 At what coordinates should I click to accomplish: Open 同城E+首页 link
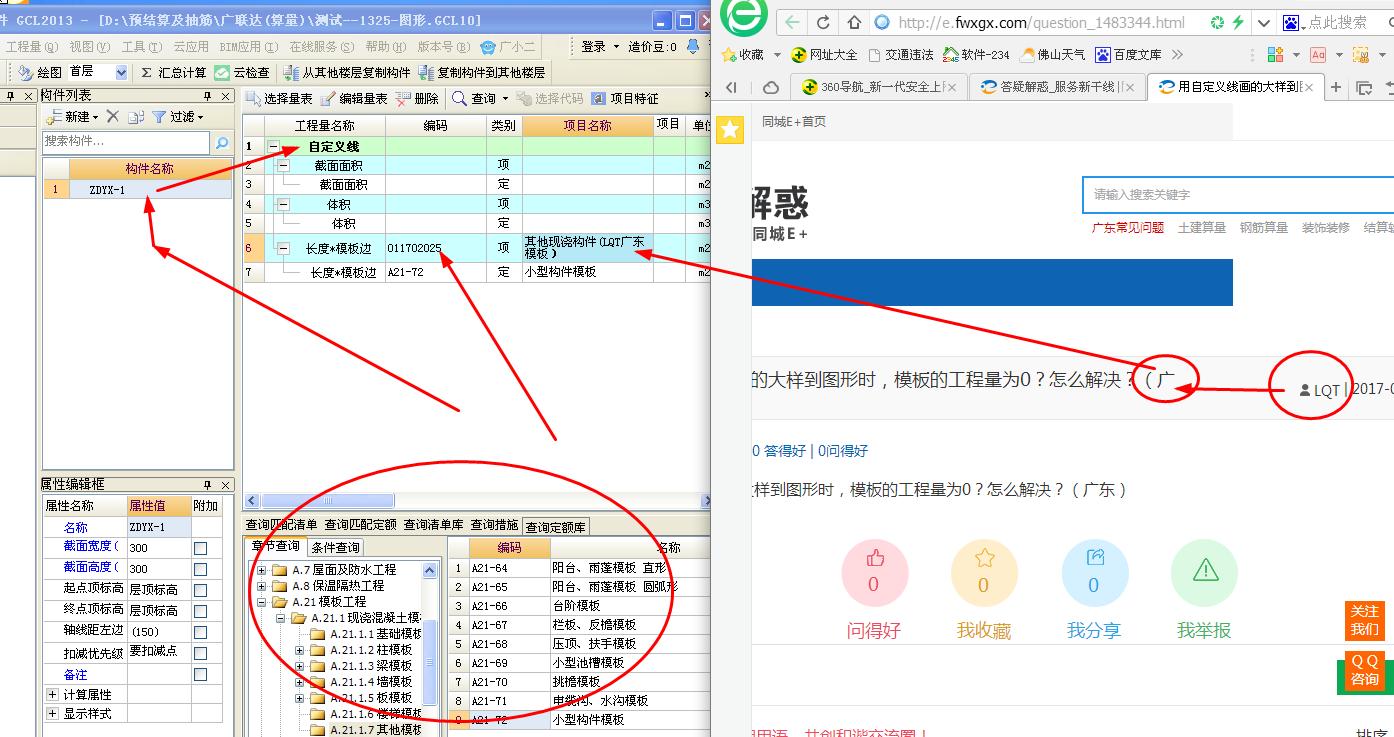tap(794, 121)
